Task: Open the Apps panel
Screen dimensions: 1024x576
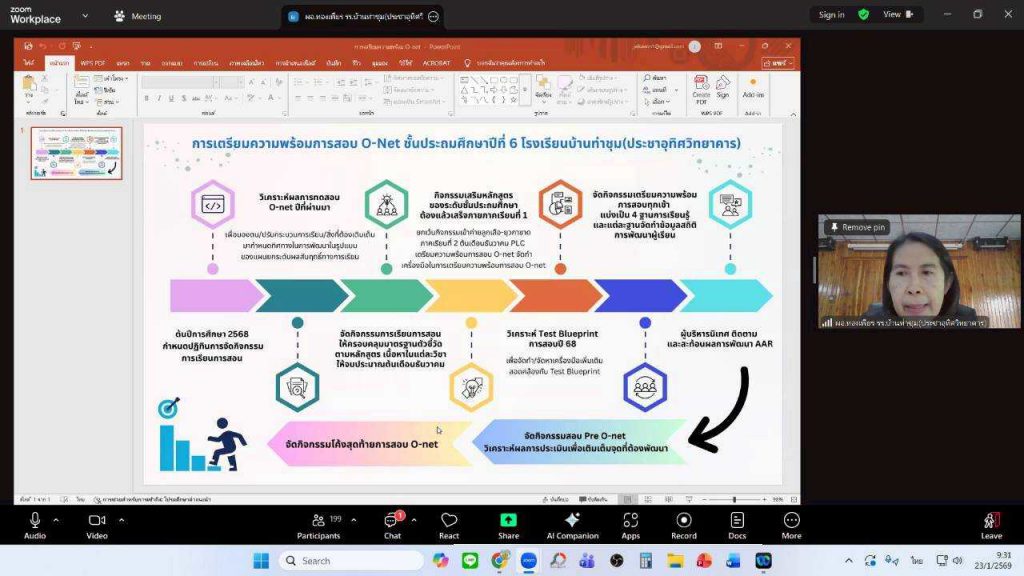Action: (630, 524)
